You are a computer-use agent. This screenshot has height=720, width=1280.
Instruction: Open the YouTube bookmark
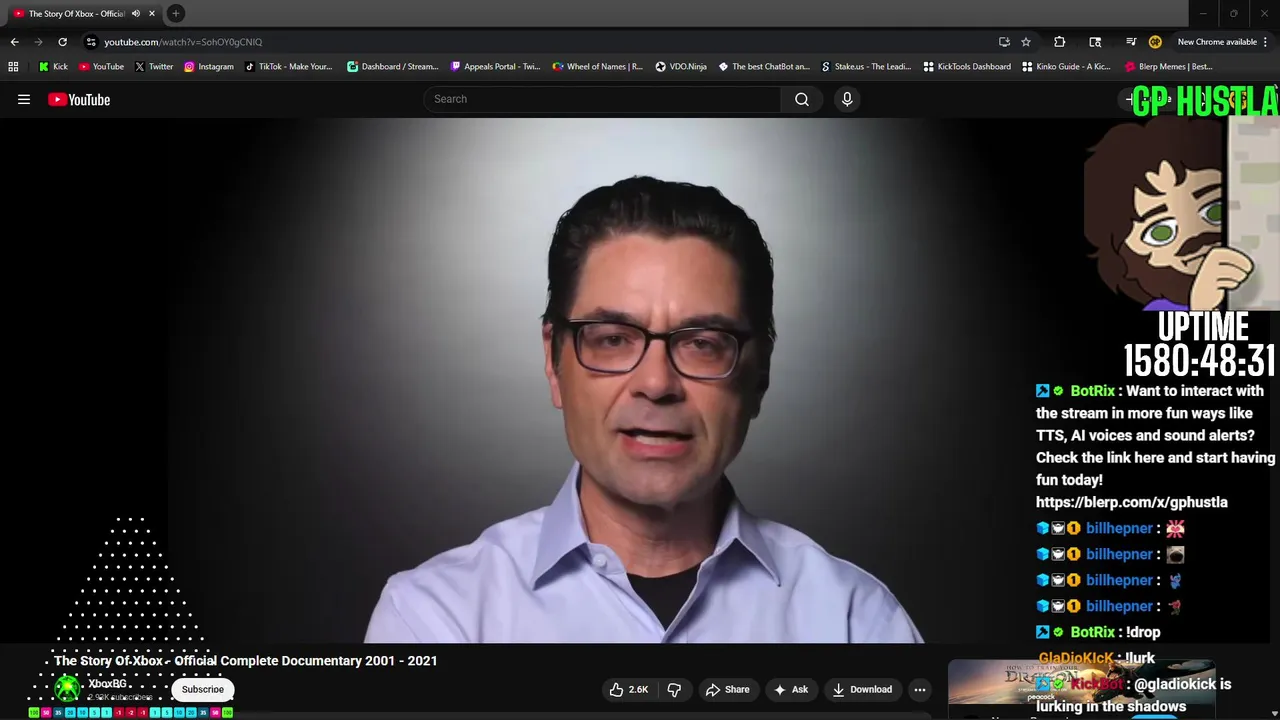[101, 67]
